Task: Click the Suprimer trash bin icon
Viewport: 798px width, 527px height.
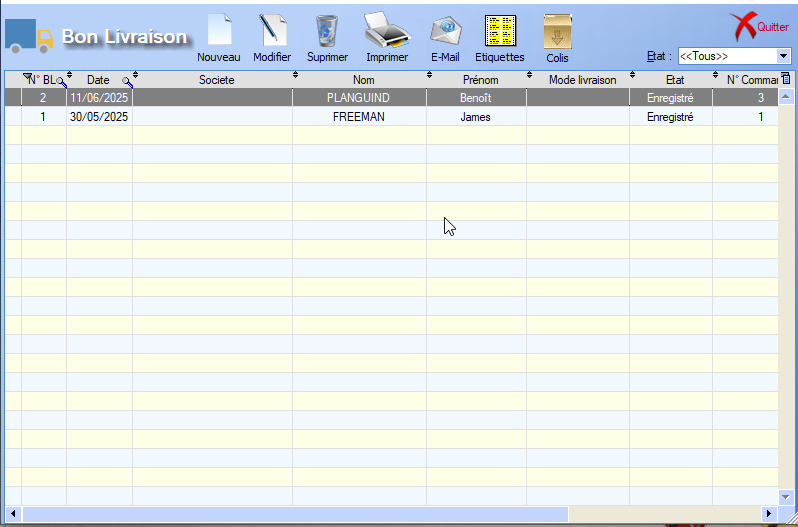Action: coord(327,31)
